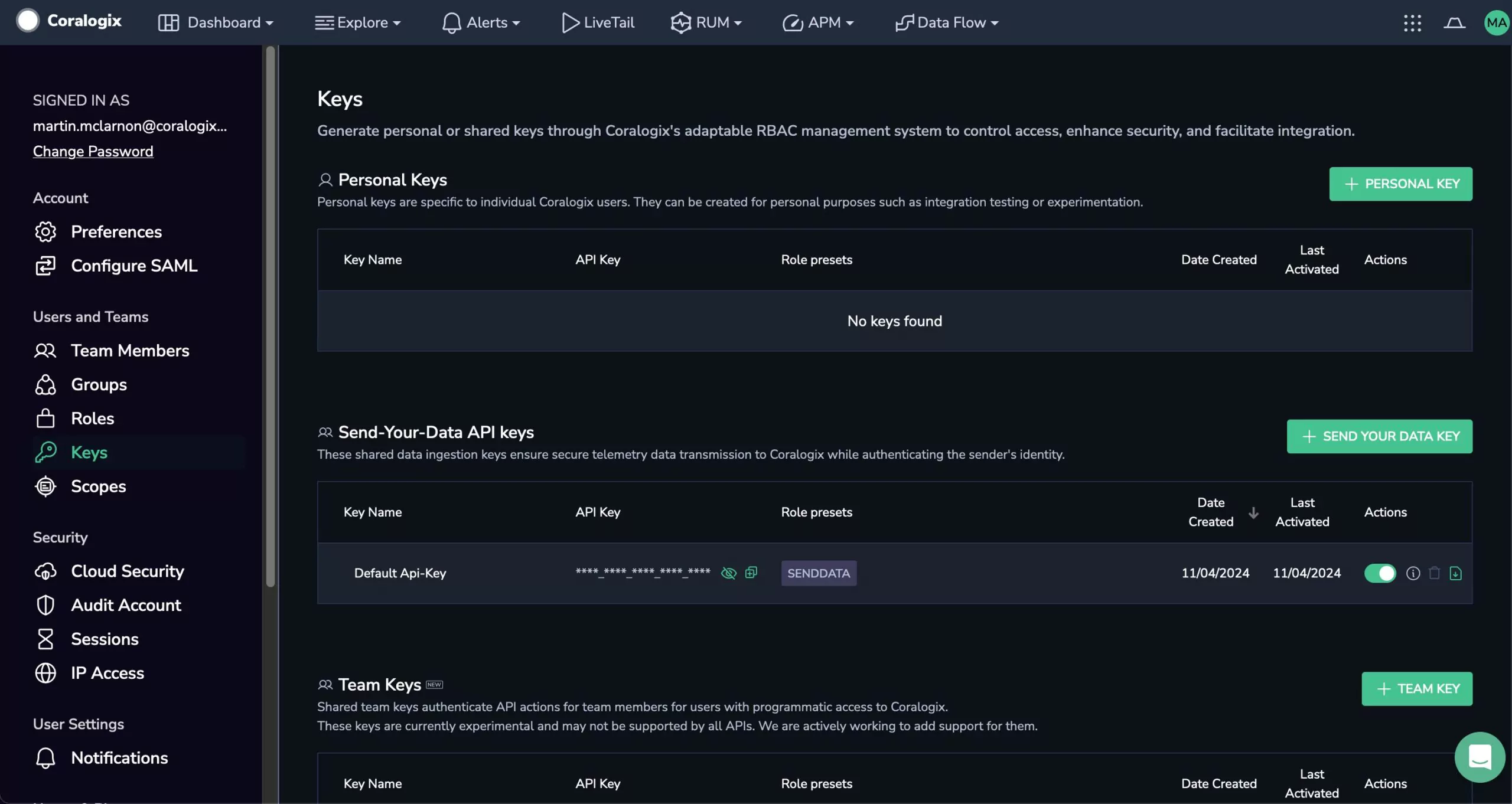The image size is (1512, 804).
Task: Create a new Team Key
Action: [x=1417, y=689]
